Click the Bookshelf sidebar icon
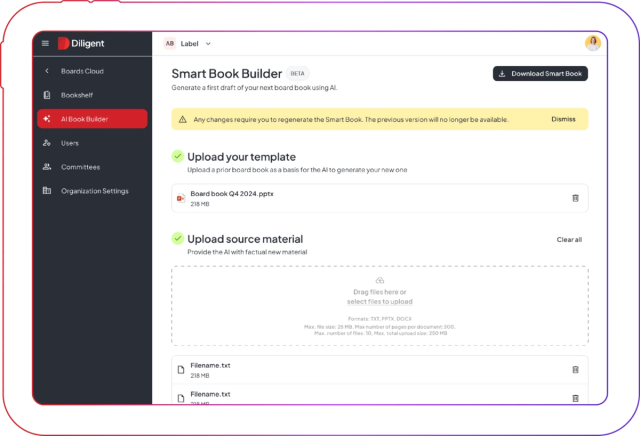 click(47, 95)
